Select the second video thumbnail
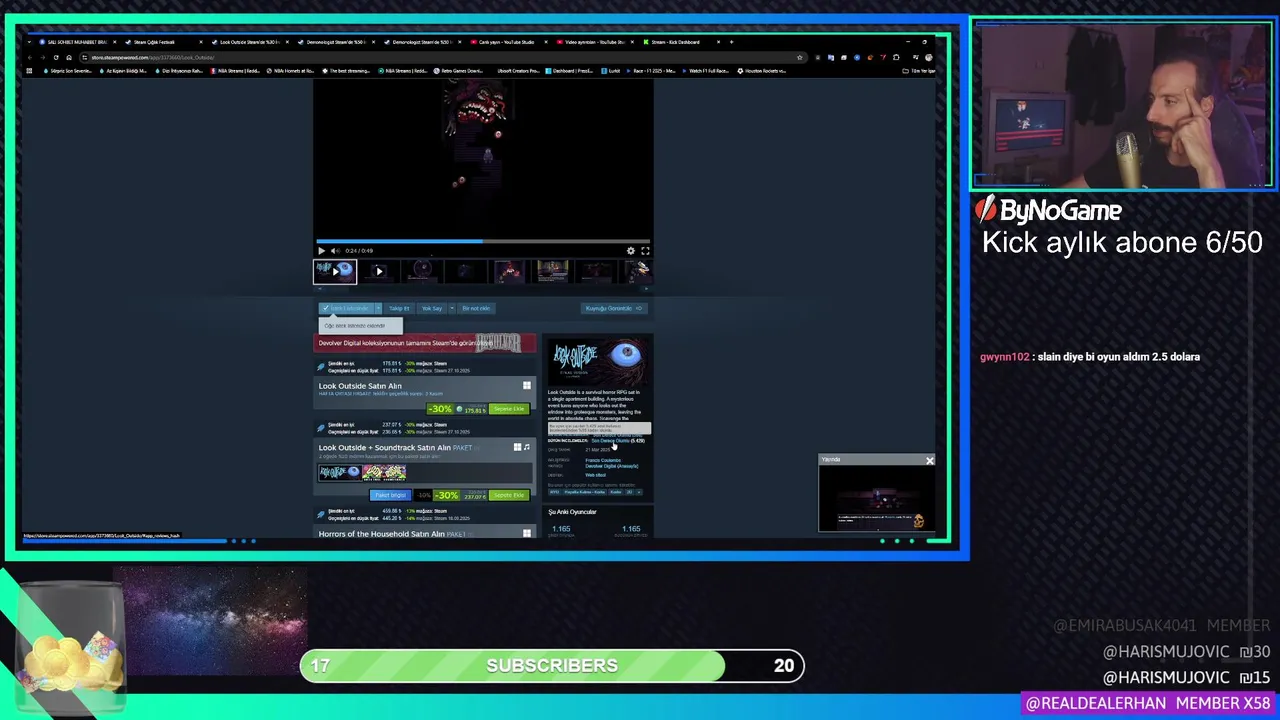Image resolution: width=1280 pixels, height=720 pixels. 378,271
